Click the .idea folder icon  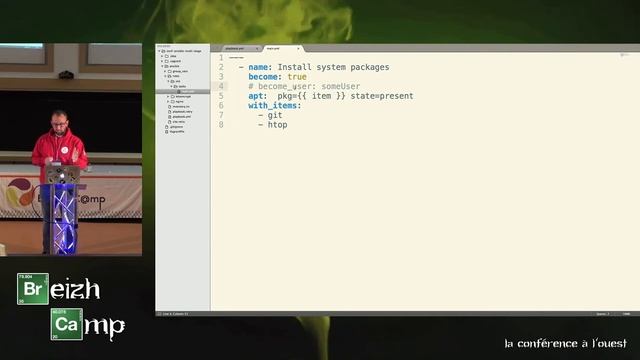[167, 56]
